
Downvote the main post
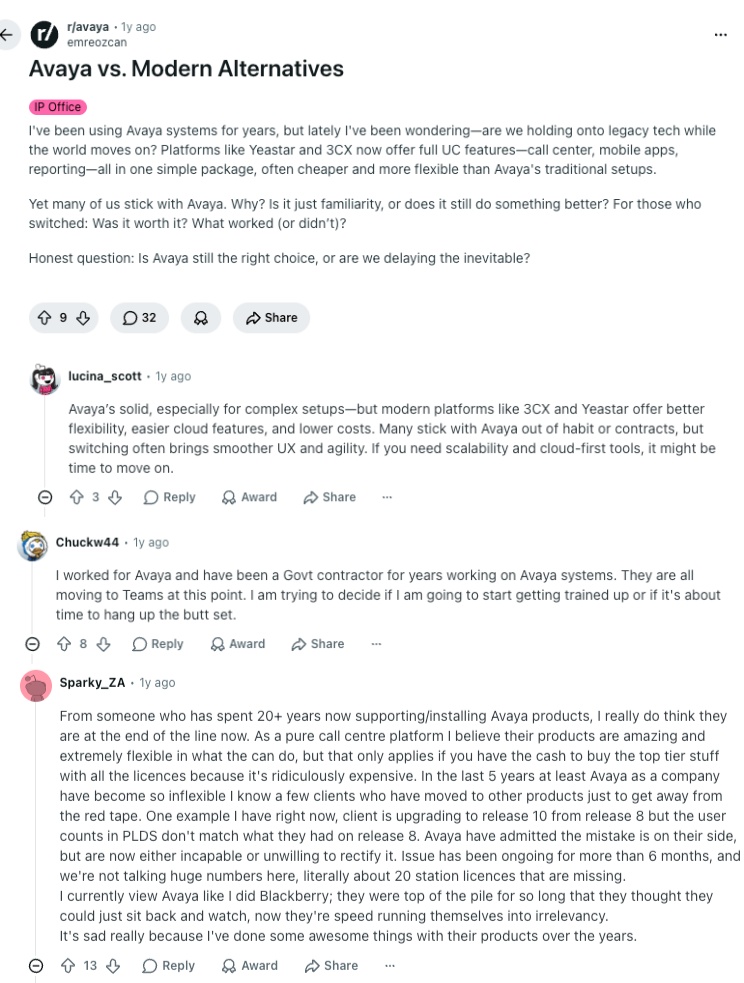pyautogui.click(x=83, y=318)
